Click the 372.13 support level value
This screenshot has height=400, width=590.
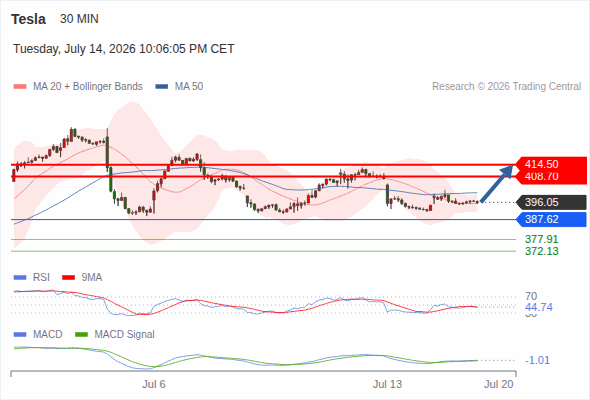point(541,251)
